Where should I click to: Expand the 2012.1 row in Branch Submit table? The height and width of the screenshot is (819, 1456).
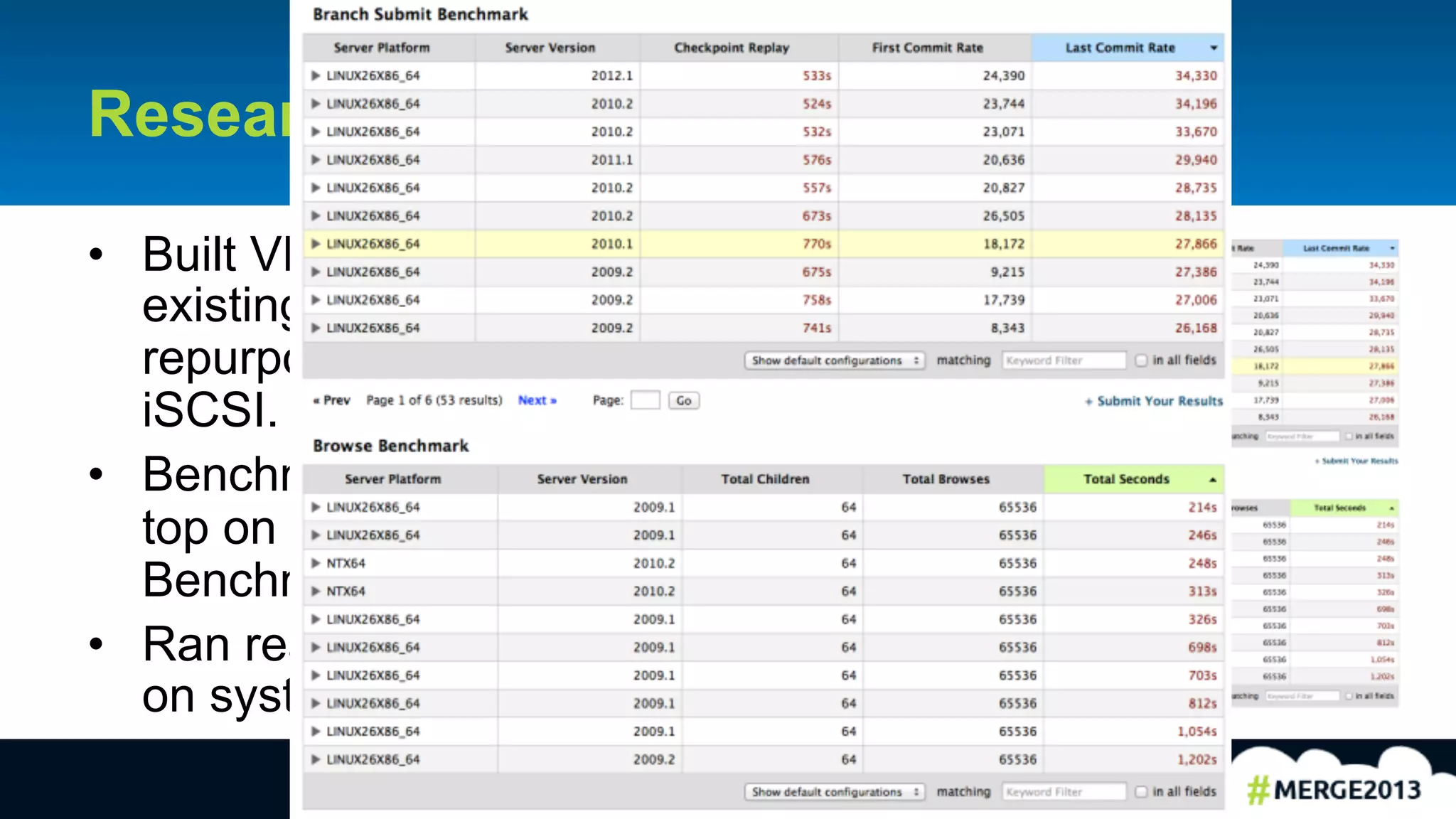pyautogui.click(x=316, y=75)
